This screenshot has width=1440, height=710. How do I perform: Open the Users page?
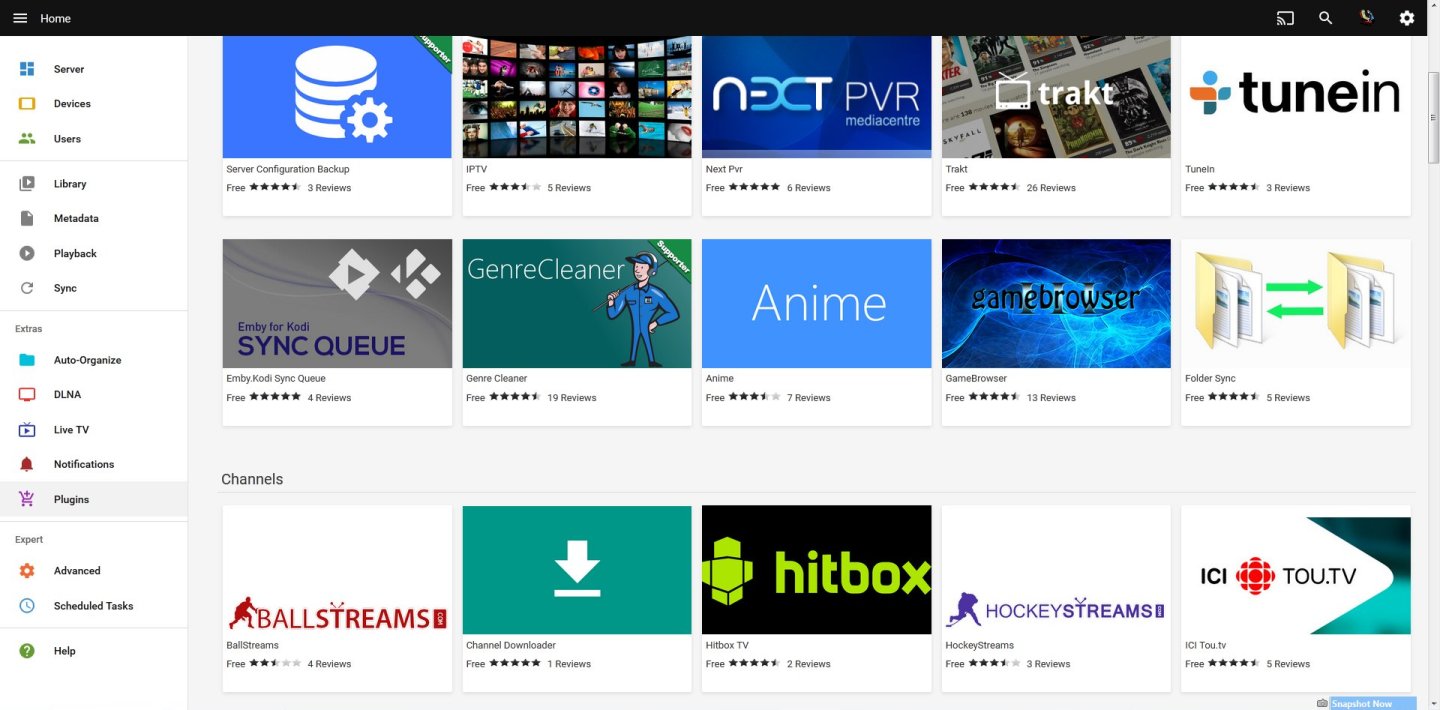94,139
